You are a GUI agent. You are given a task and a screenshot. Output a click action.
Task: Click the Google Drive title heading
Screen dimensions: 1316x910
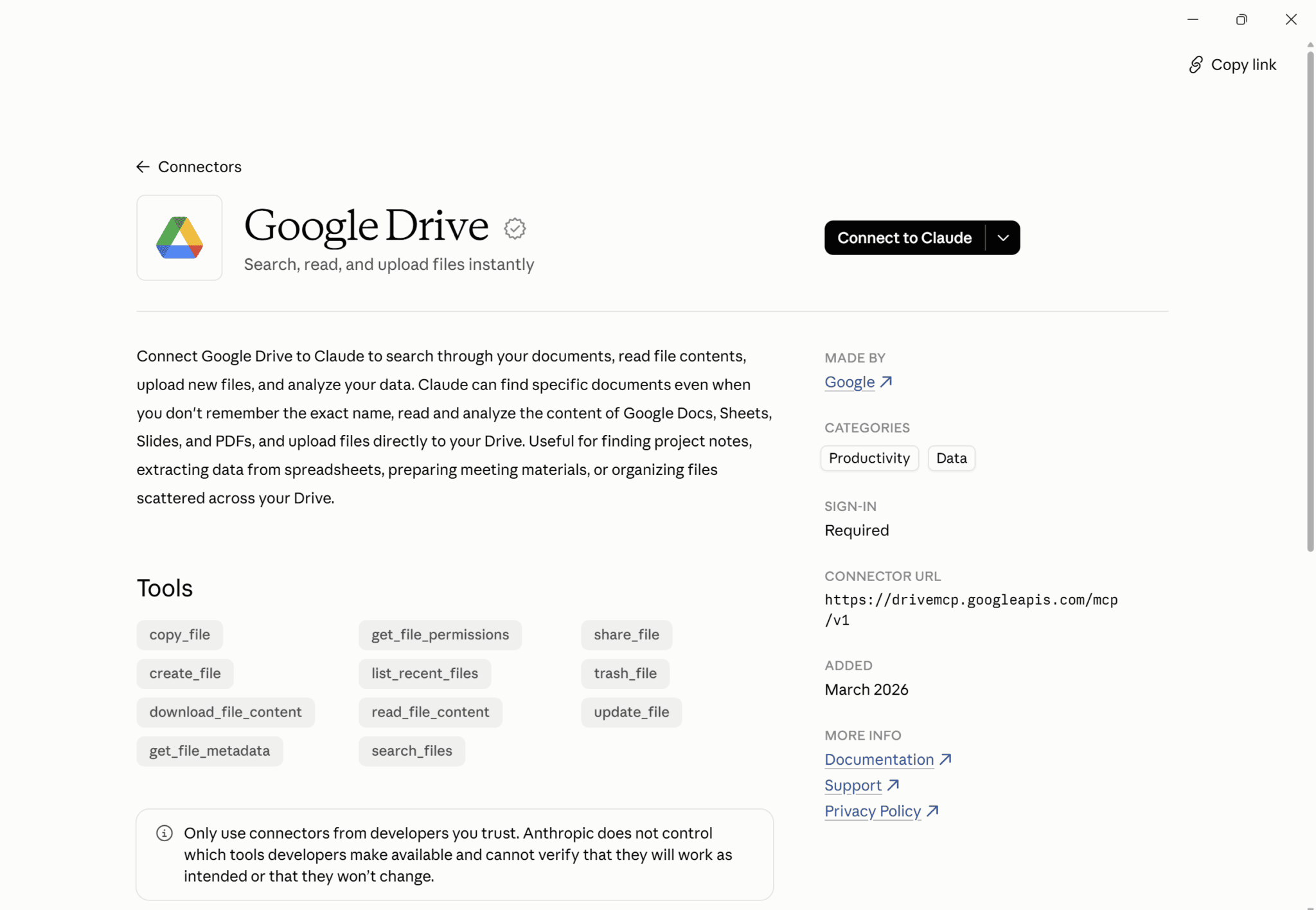click(366, 226)
